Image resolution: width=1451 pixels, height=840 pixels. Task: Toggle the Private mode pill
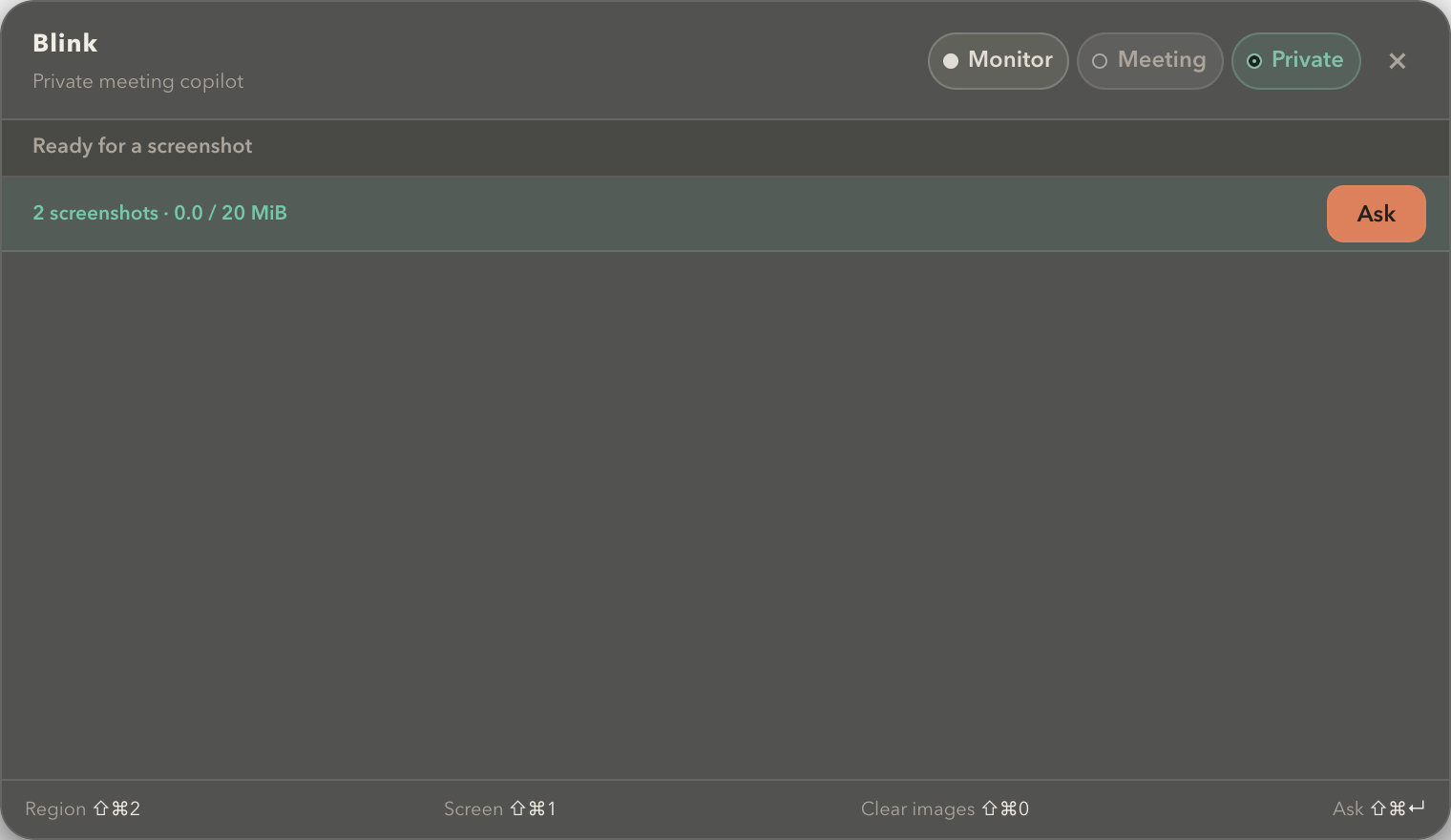point(1295,61)
